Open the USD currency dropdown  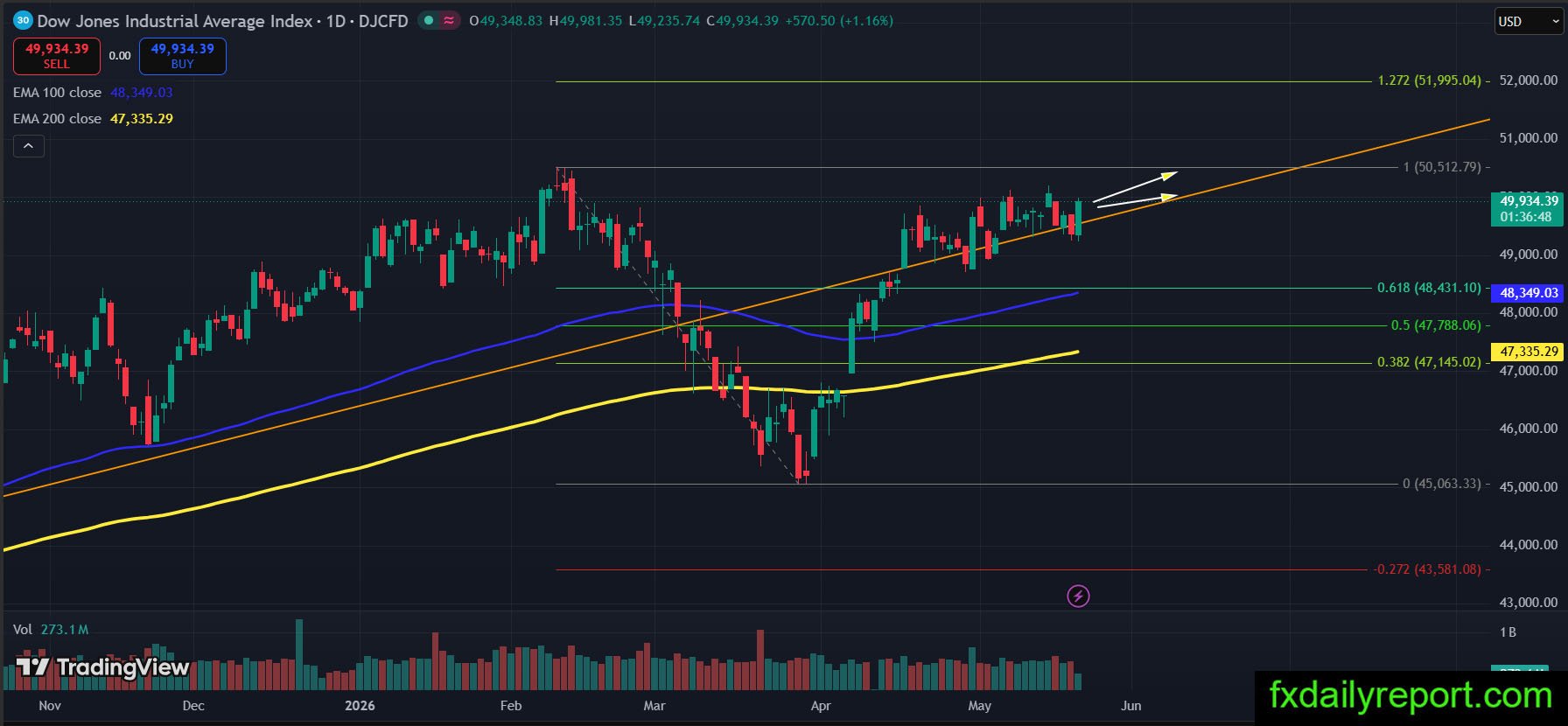[1529, 22]
